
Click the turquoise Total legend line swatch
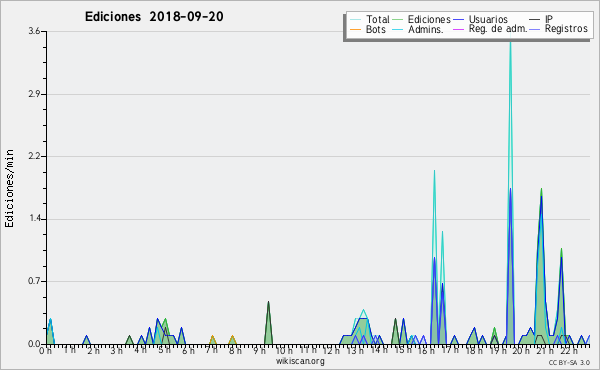tap(355, 20)
